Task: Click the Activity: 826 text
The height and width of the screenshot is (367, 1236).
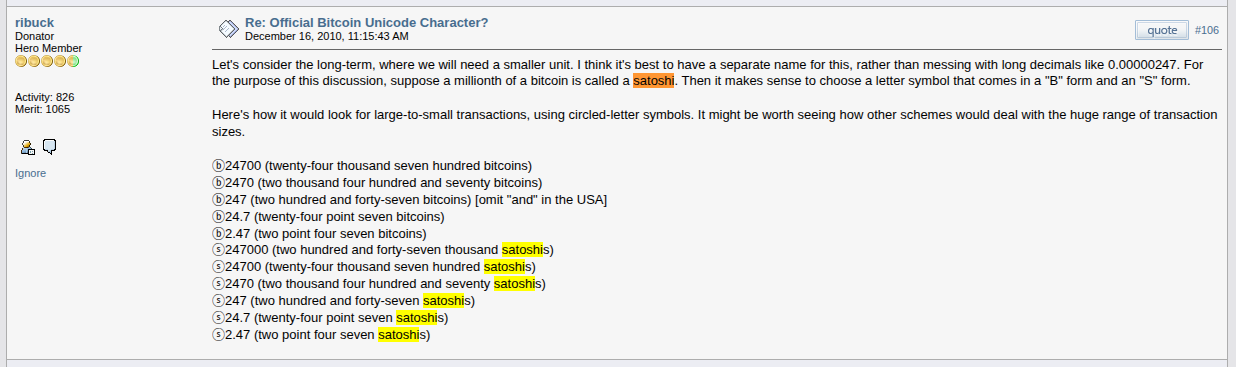Action: 45,97
